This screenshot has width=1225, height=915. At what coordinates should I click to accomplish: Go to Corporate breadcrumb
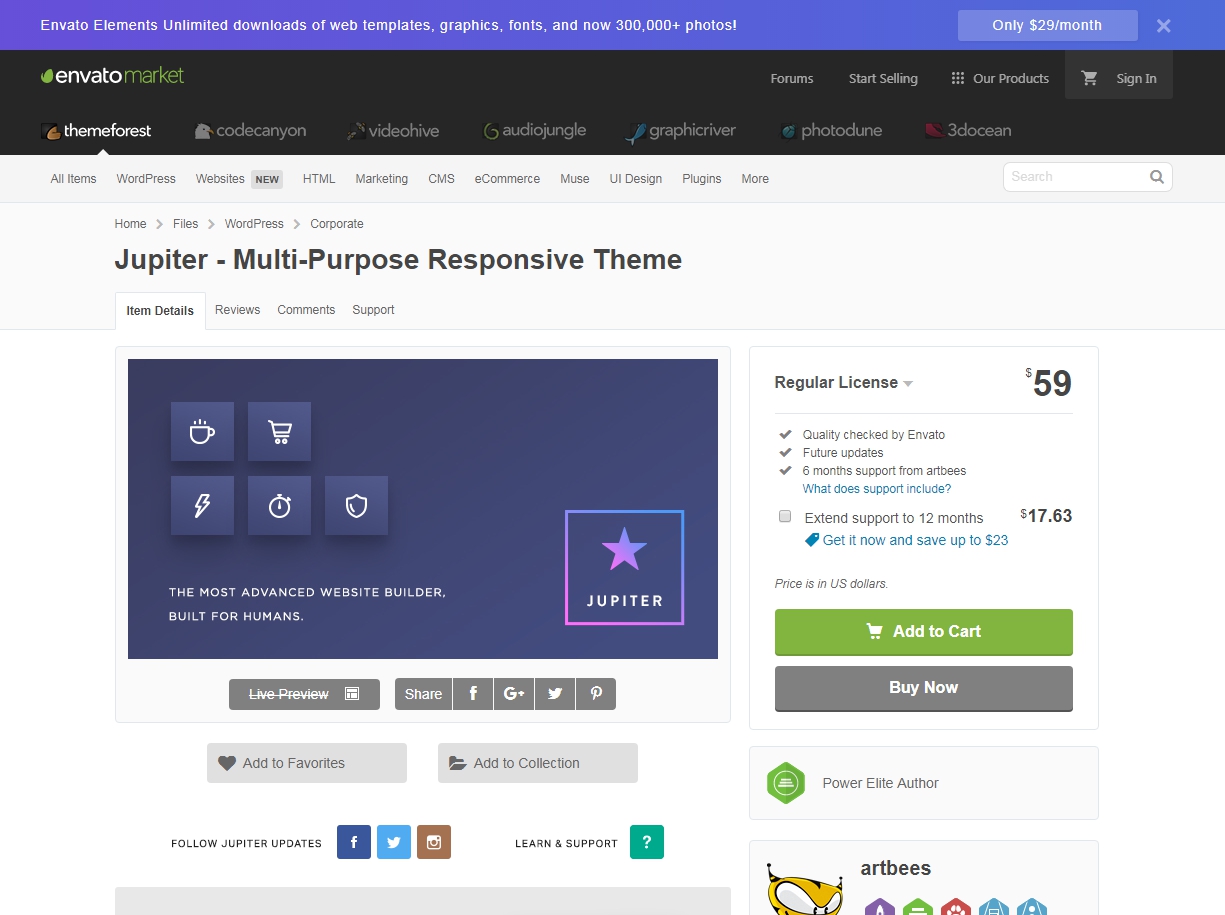(x=337, y=224)
